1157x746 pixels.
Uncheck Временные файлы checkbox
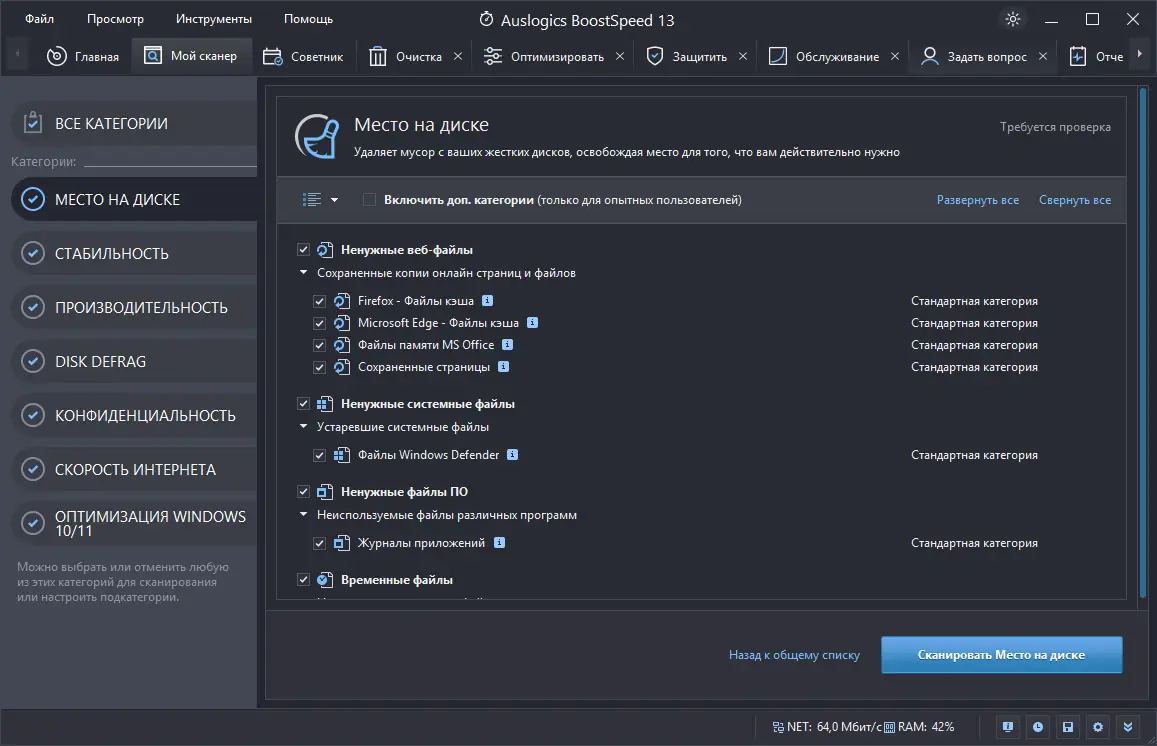pos(303,580)
